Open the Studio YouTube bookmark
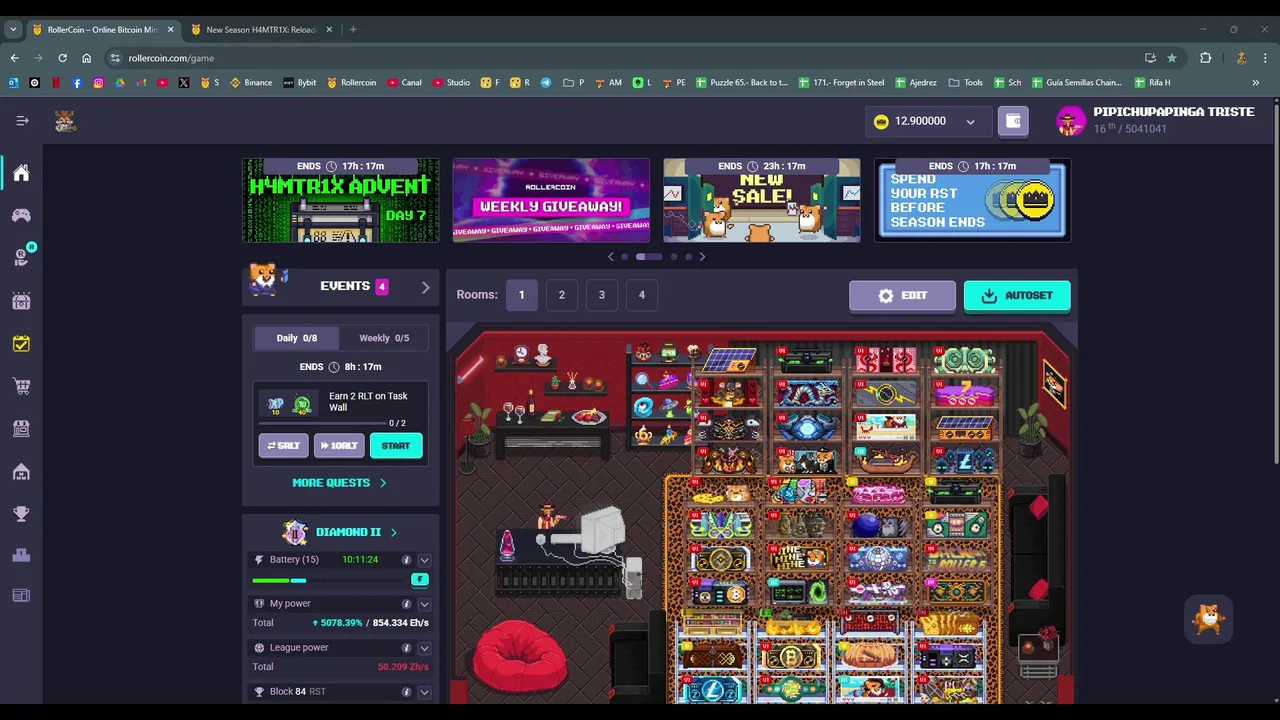 (451, 83)
